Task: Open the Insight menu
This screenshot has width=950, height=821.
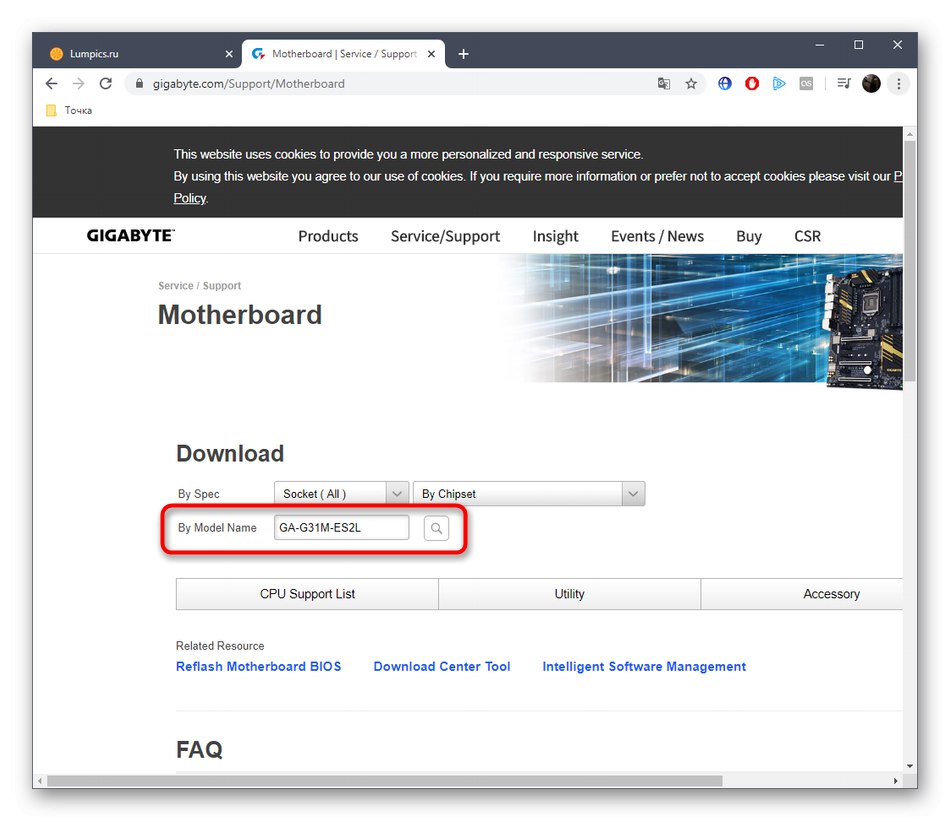Action: click(555, 236)
